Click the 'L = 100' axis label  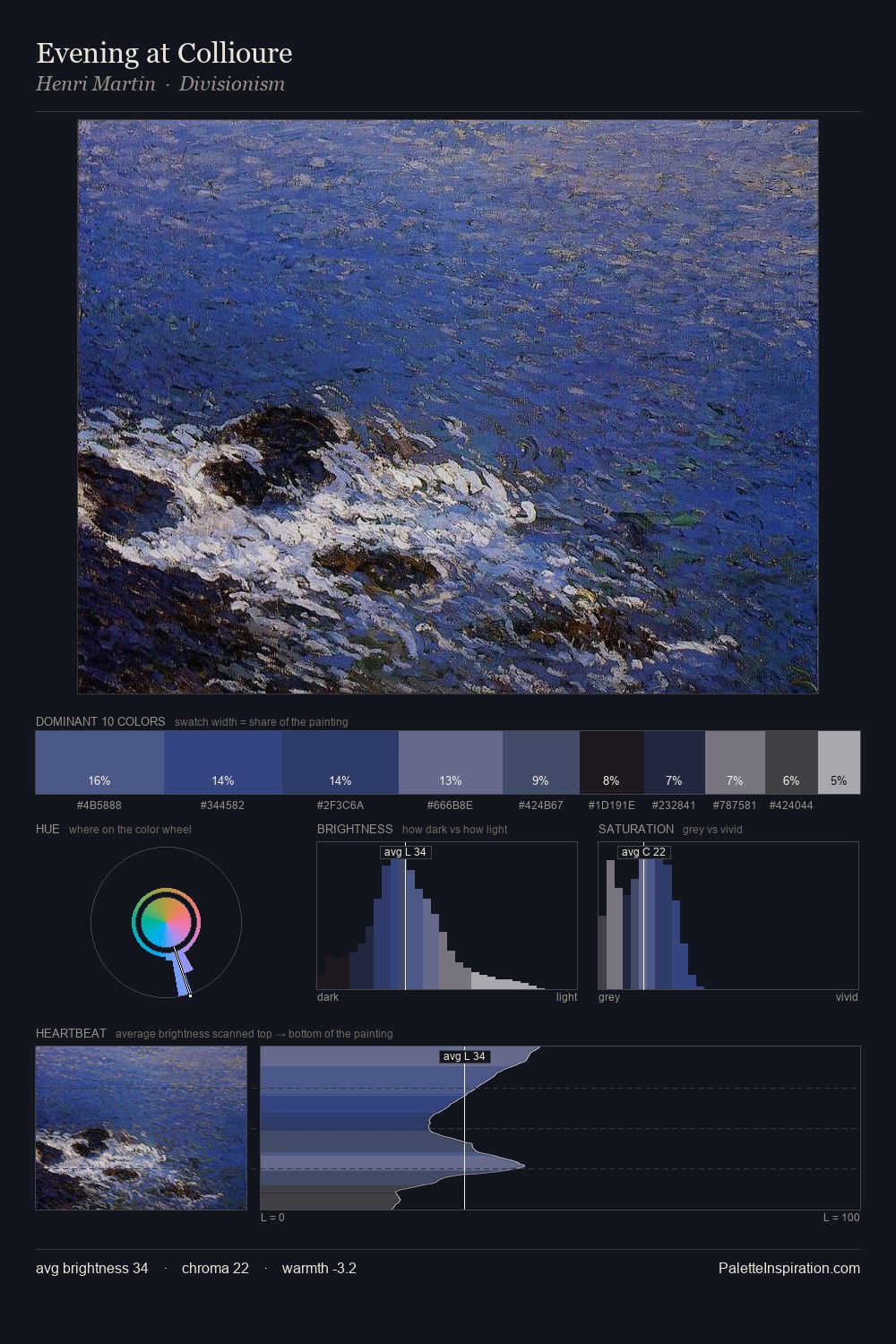point(841,1218)
